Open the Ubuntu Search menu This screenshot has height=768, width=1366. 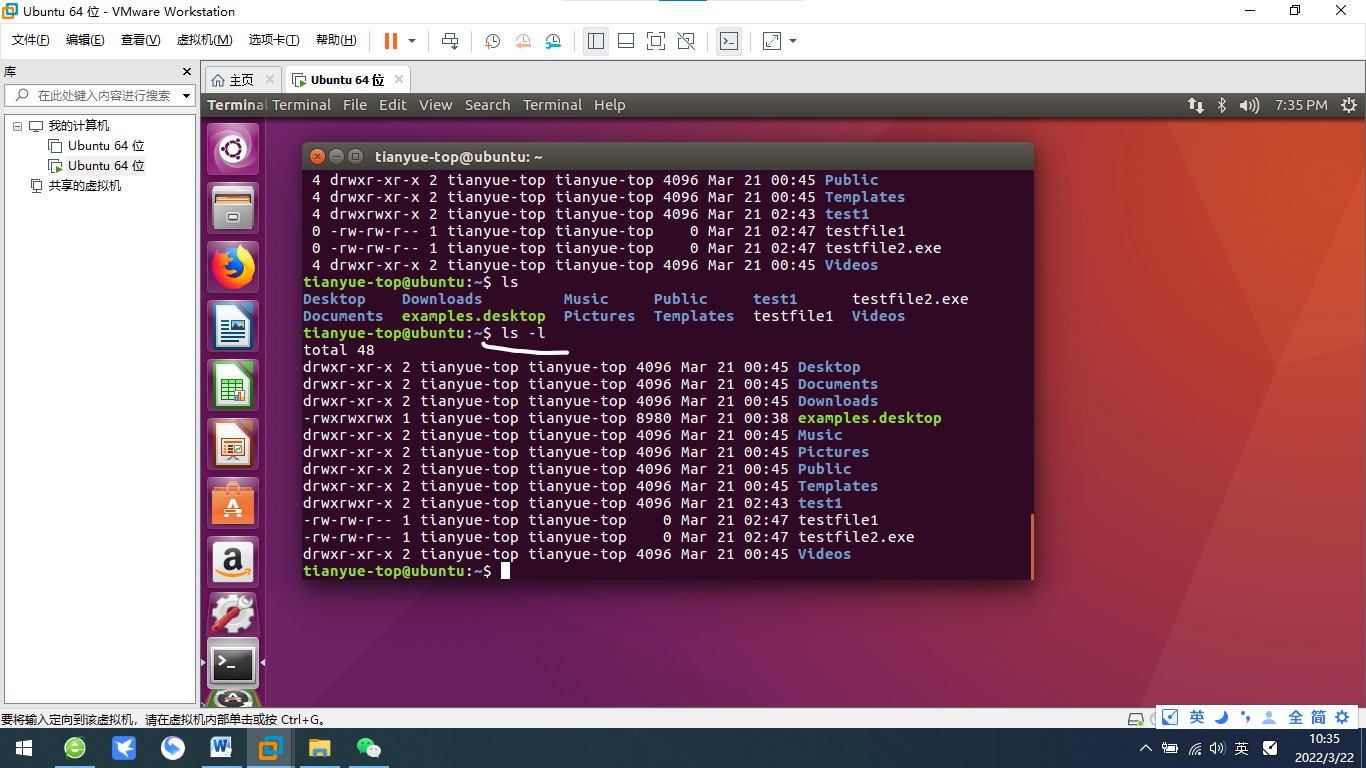[488, 105]
